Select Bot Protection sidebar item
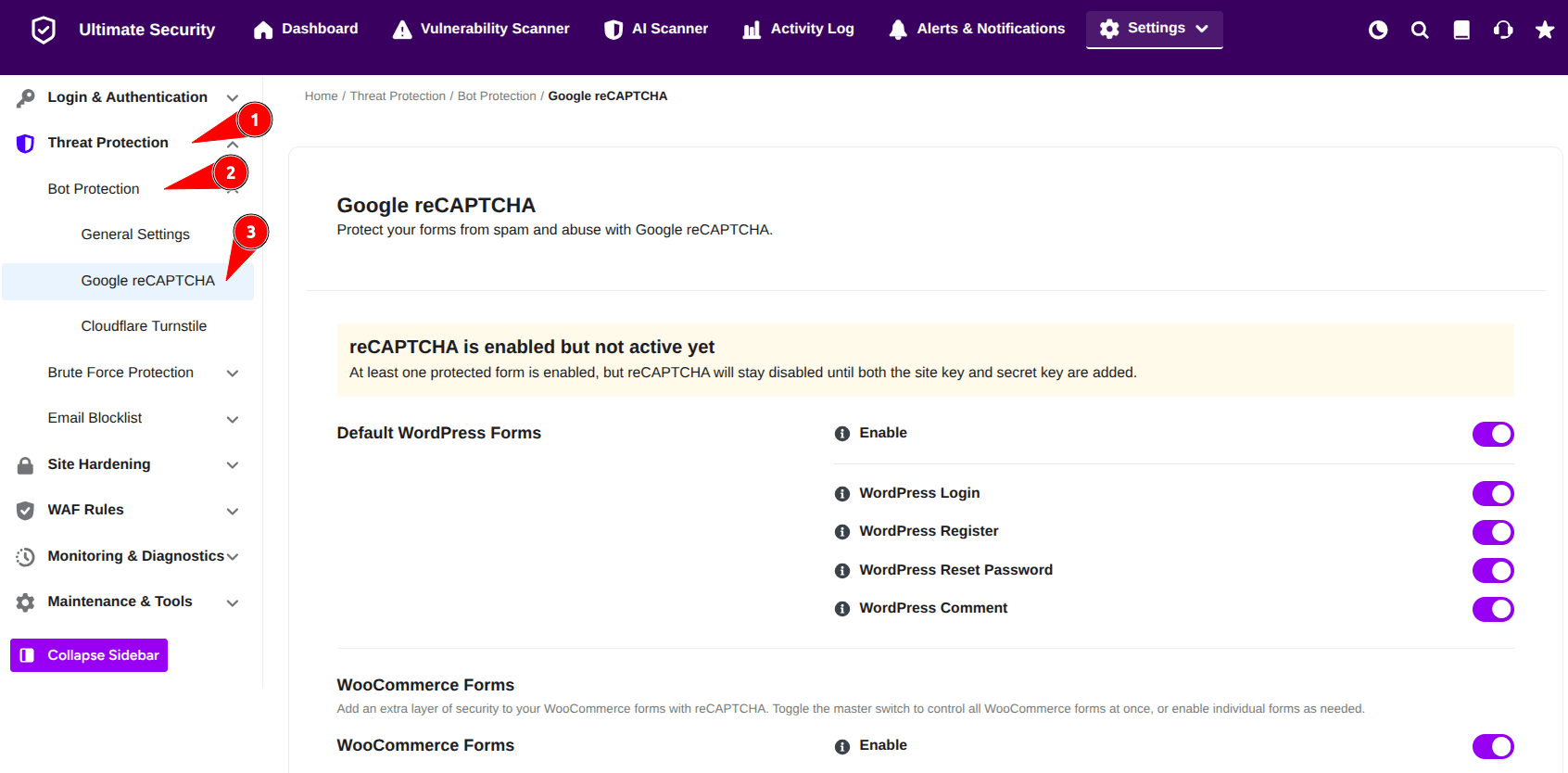The image size is (1568, 773). (x=94, y=189)
